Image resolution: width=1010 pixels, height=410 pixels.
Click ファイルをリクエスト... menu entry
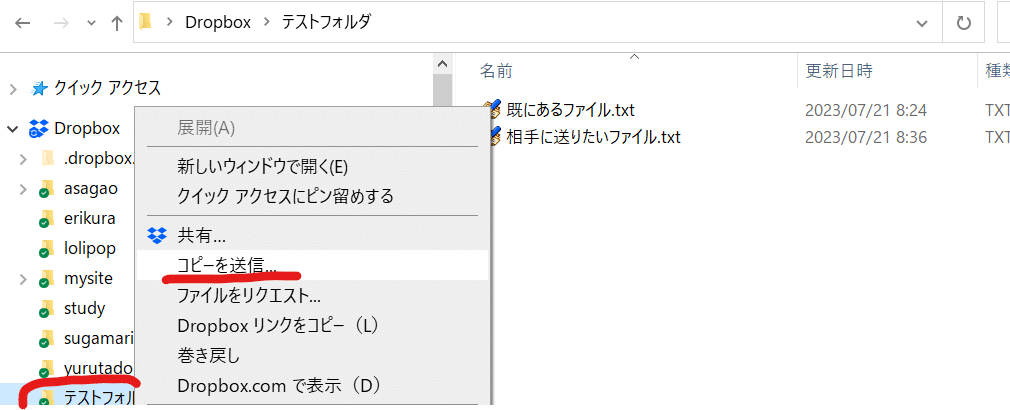pos(249,295)
